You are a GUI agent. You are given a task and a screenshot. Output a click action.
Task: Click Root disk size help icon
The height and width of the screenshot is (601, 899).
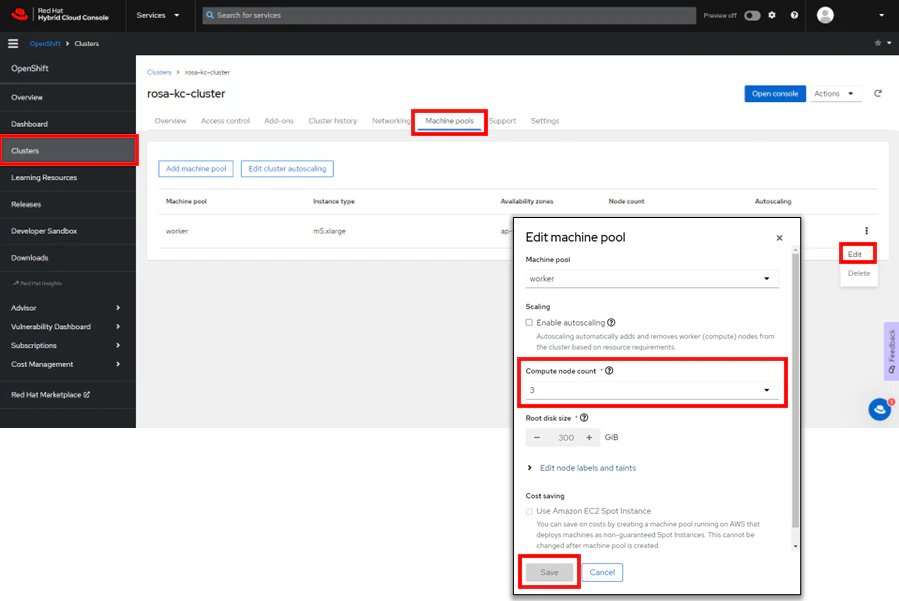point(584,417)
